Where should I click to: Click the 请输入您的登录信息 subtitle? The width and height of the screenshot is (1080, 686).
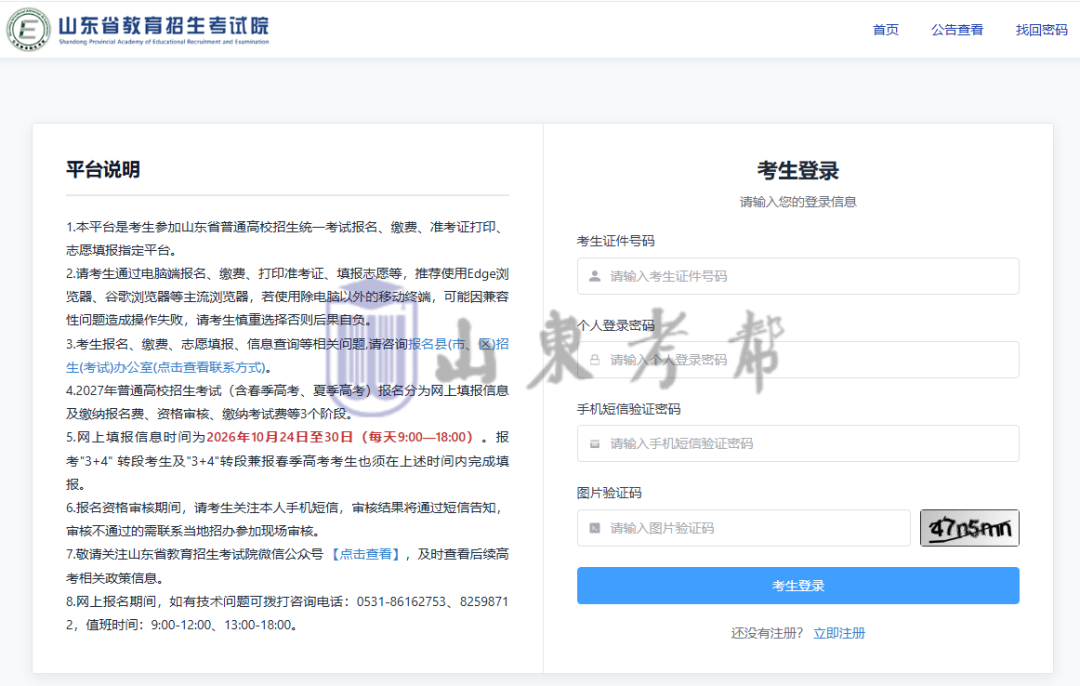coord(798,202)
